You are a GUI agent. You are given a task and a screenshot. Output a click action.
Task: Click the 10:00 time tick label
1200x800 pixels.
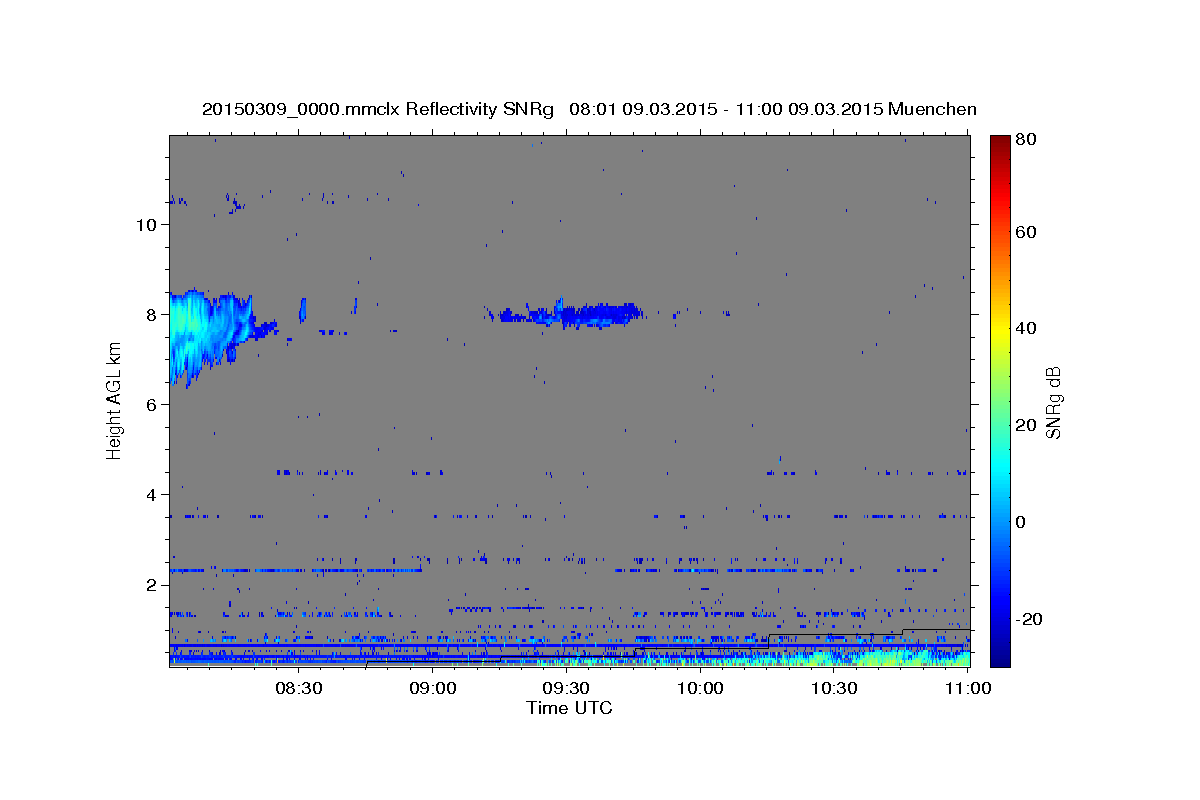[700, 688]
